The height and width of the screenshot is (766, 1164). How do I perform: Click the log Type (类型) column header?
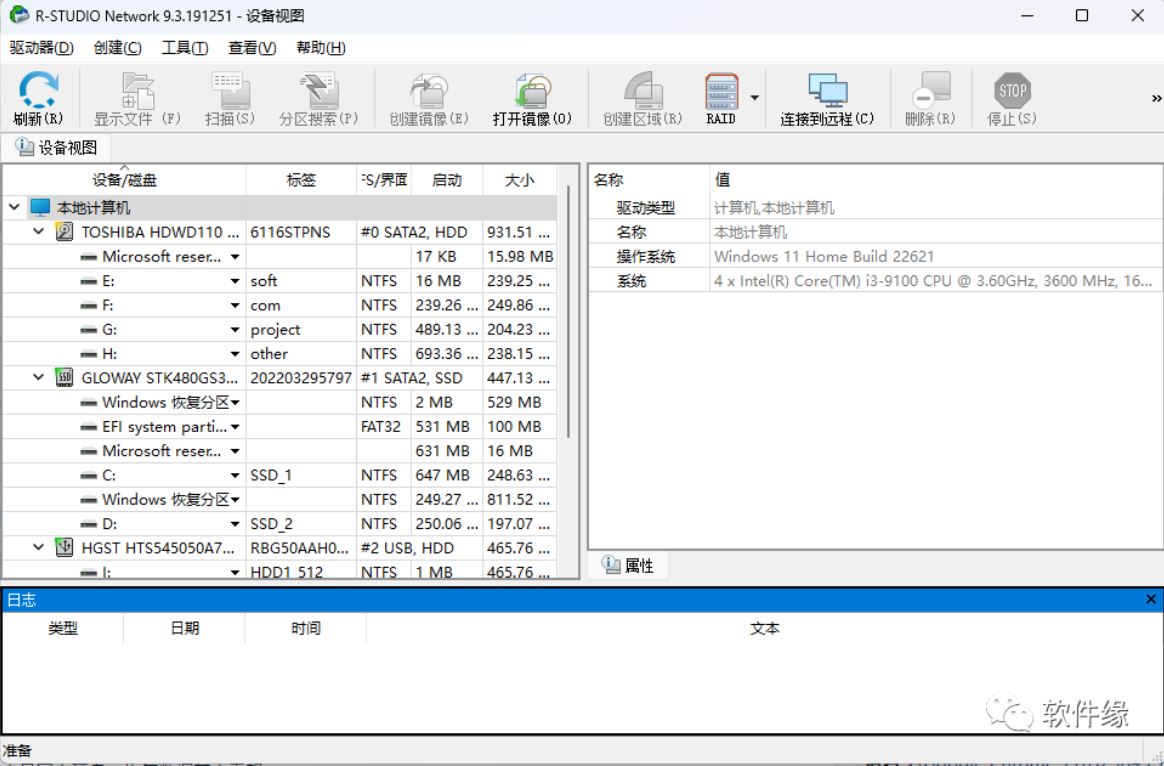point(63,629)
